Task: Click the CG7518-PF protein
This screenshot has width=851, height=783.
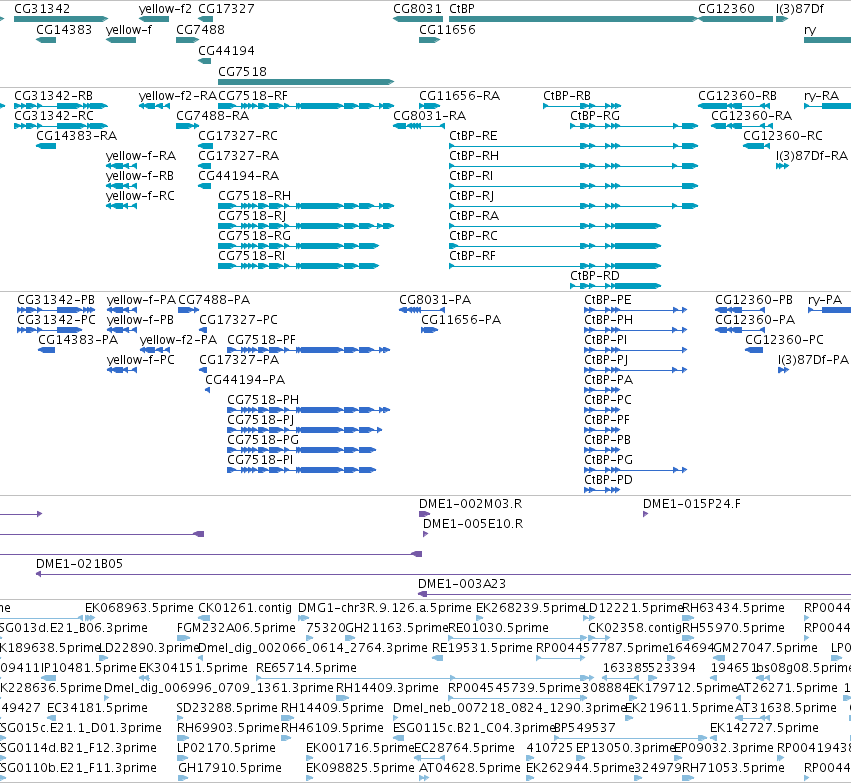Action: (308, 350)
